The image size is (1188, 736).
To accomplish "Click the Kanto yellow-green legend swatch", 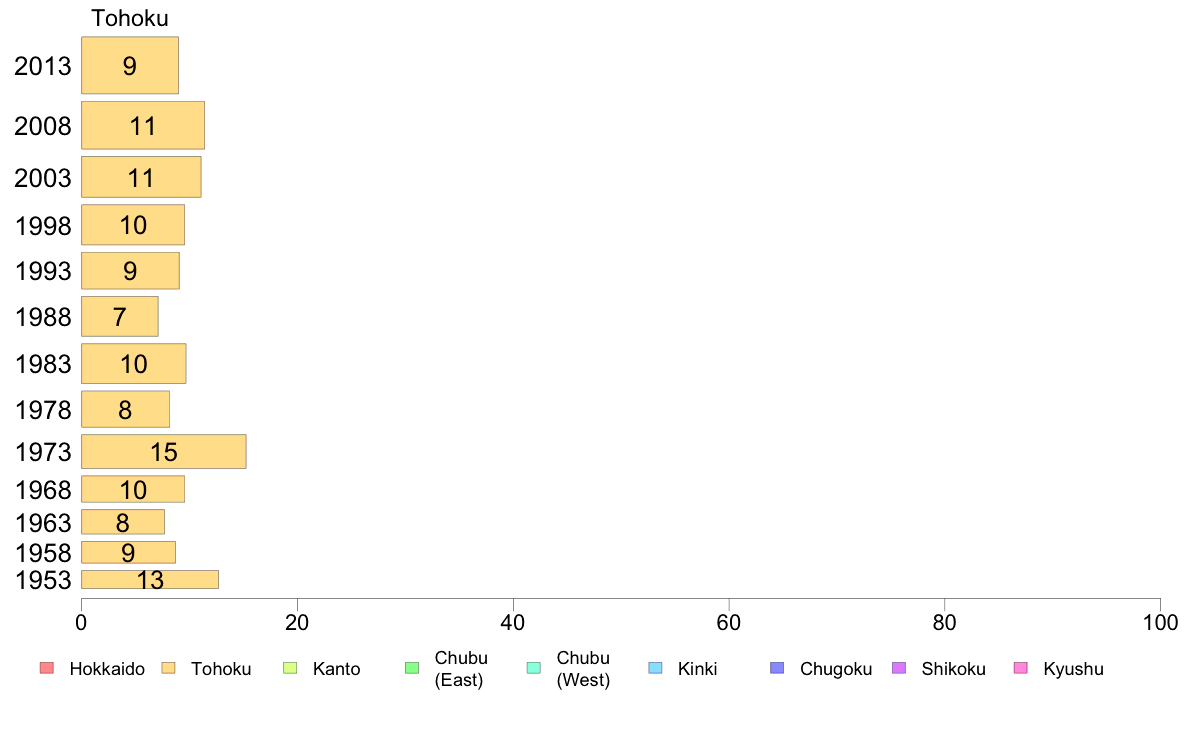I will coord(290,668).
